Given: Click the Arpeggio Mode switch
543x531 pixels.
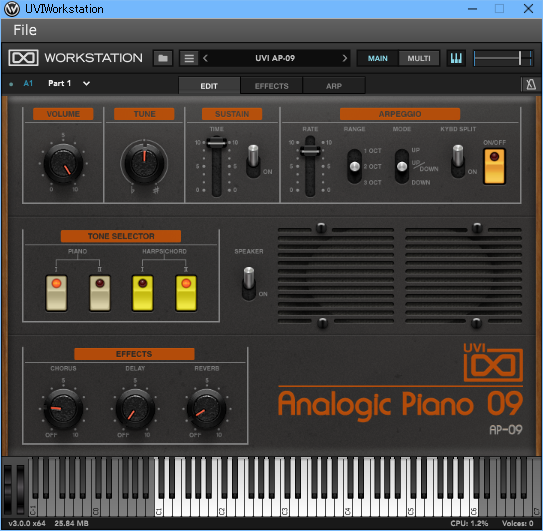Looking at the screenshot, I should (x=402, y=166).
